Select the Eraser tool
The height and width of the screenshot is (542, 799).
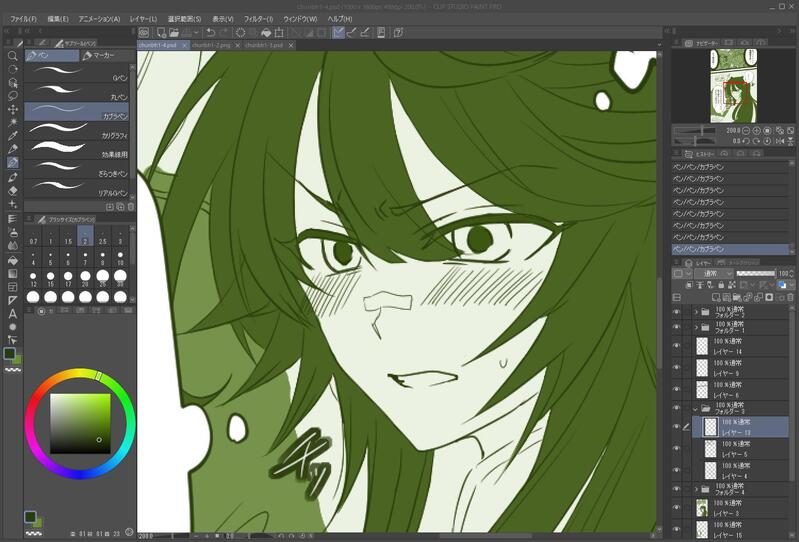[13, 191]
